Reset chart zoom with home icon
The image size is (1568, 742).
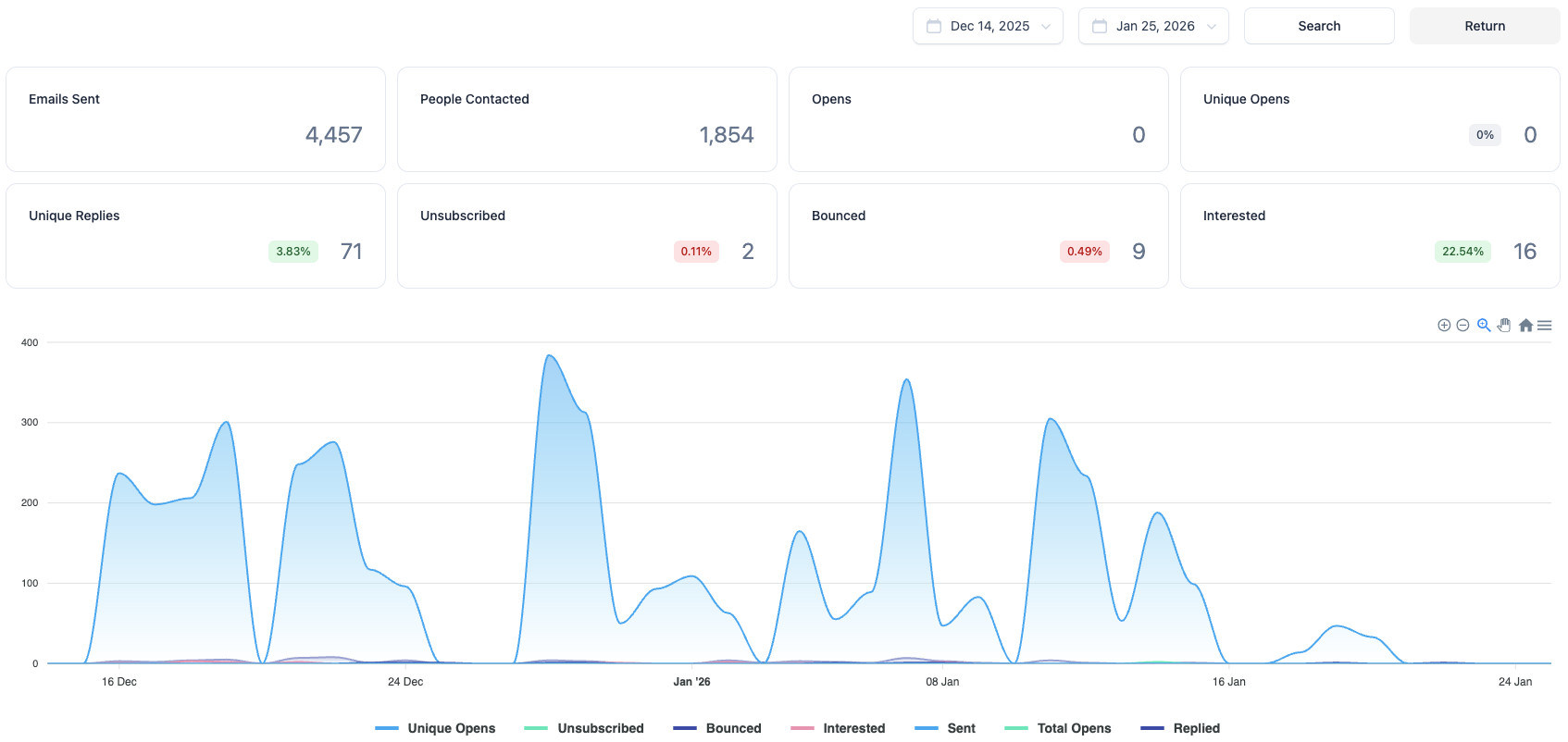pos(1525,325)
